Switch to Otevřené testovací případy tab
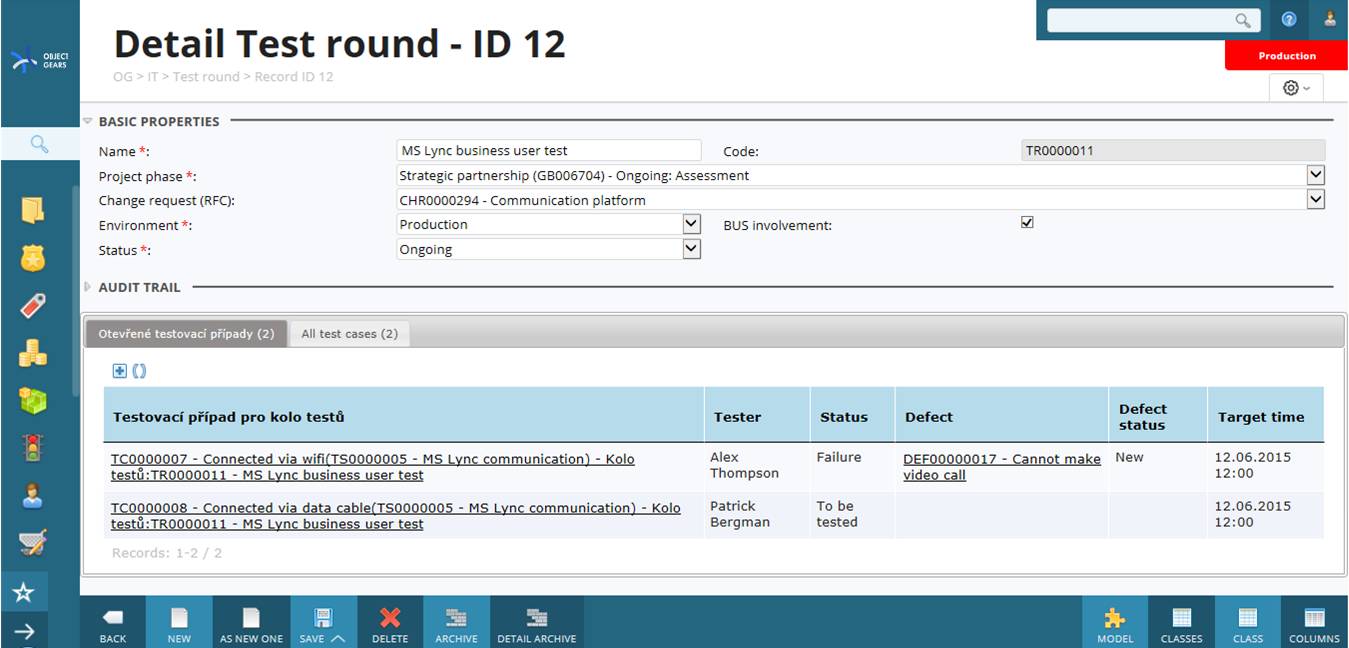 [186, 333]
